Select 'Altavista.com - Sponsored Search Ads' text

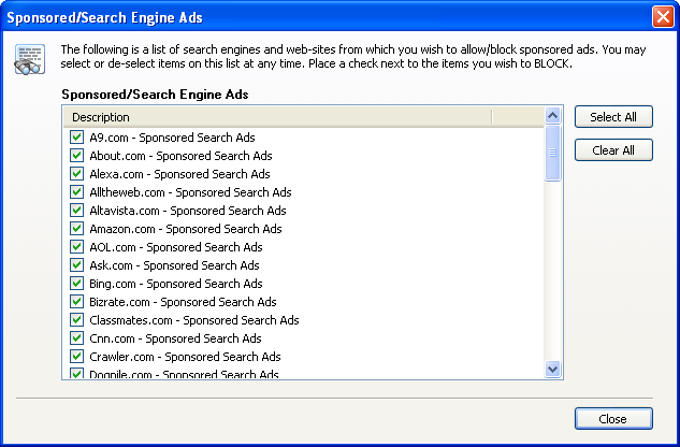click(188, 211)
